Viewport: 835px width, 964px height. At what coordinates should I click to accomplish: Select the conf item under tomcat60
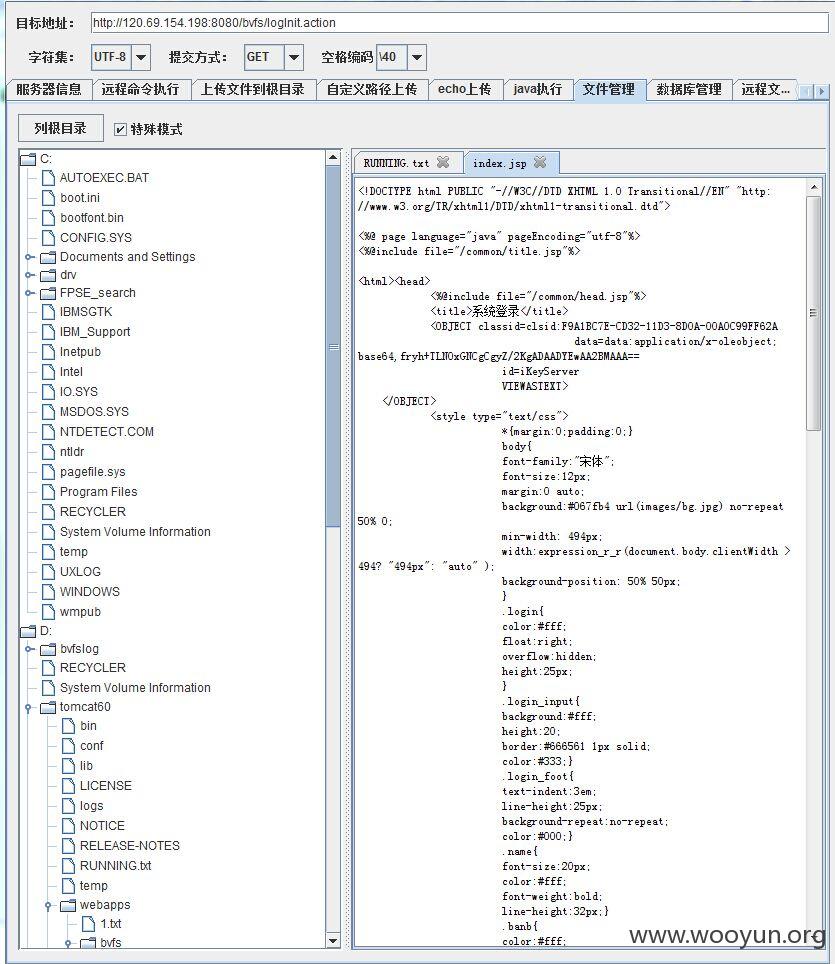click(92, 746)
